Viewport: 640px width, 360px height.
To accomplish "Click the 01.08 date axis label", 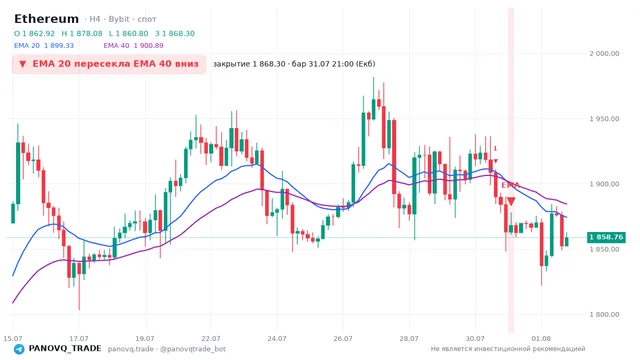I will [541, 339].
